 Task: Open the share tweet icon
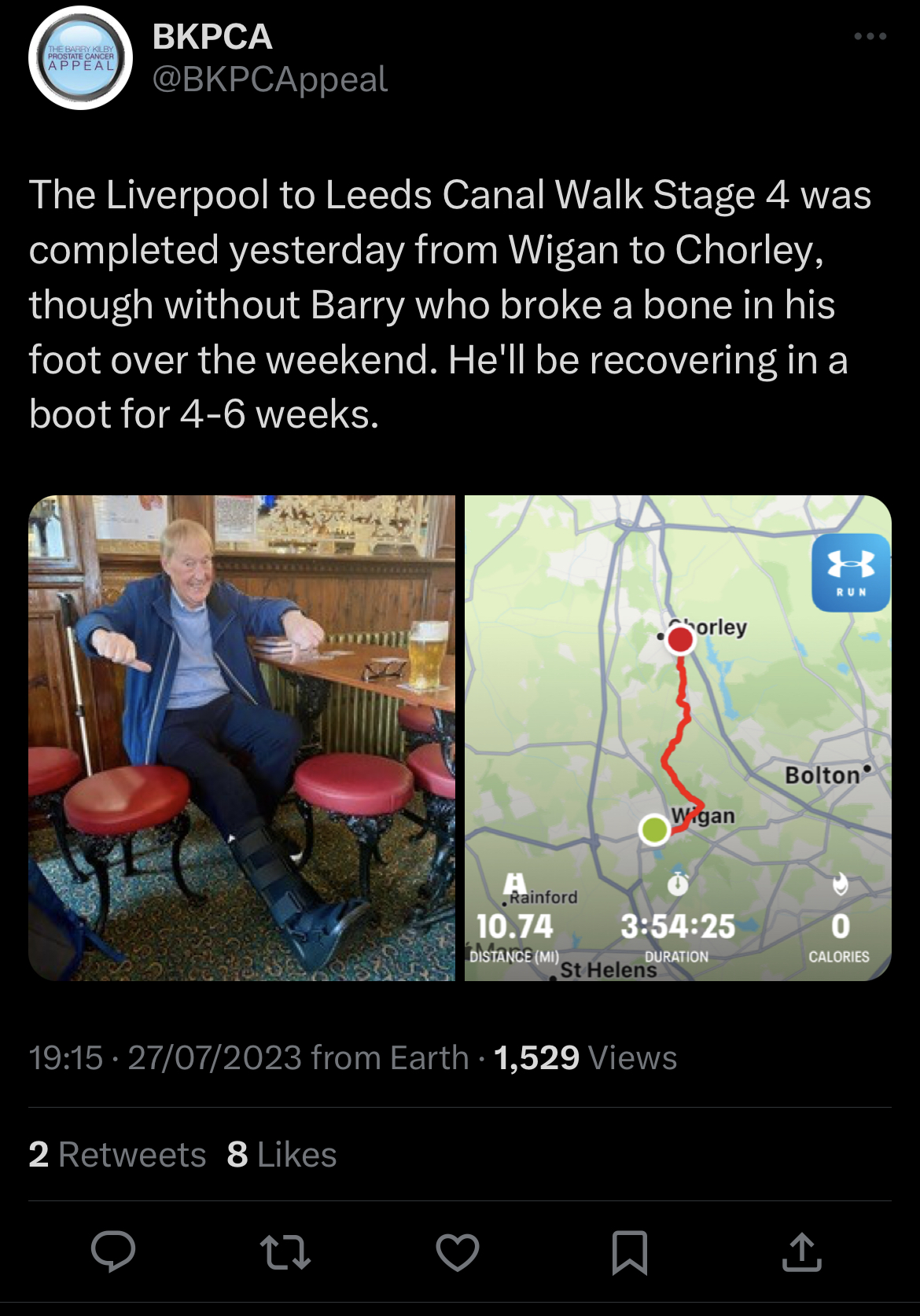tap(801, 1251)
